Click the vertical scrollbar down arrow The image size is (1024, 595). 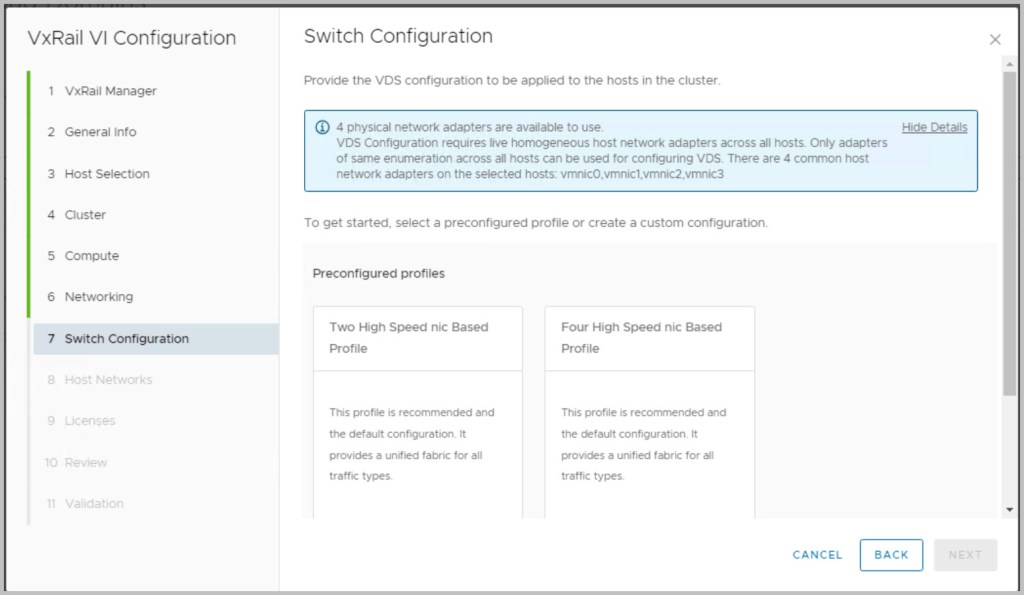coord(1009,510)
